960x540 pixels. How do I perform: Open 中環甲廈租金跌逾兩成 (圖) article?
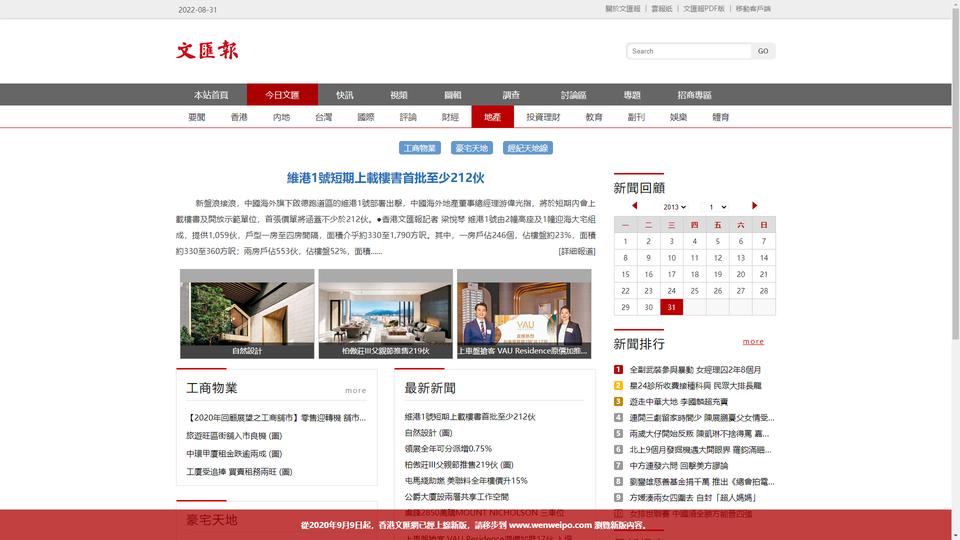pos(234,454)
